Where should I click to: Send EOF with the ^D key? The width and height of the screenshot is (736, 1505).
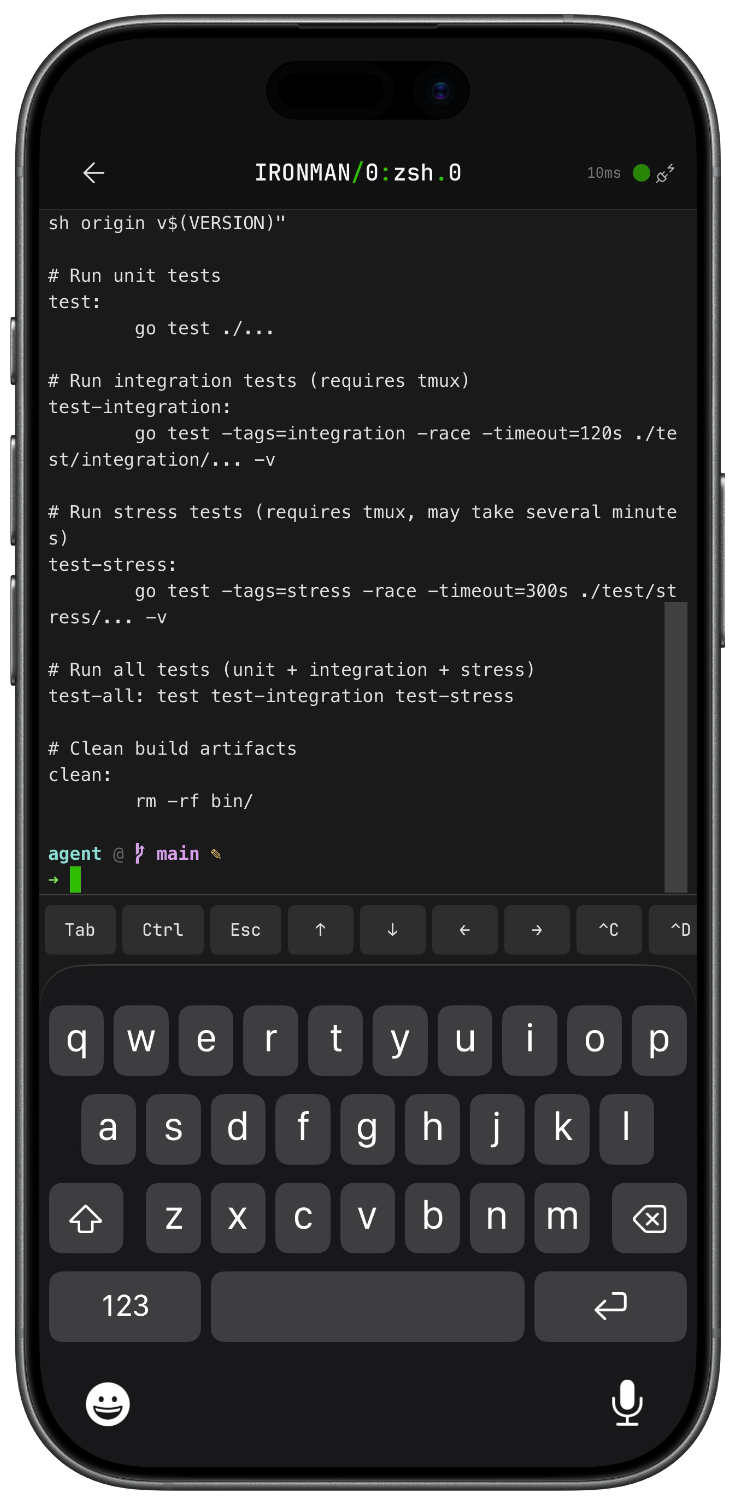tap(678, 929)
